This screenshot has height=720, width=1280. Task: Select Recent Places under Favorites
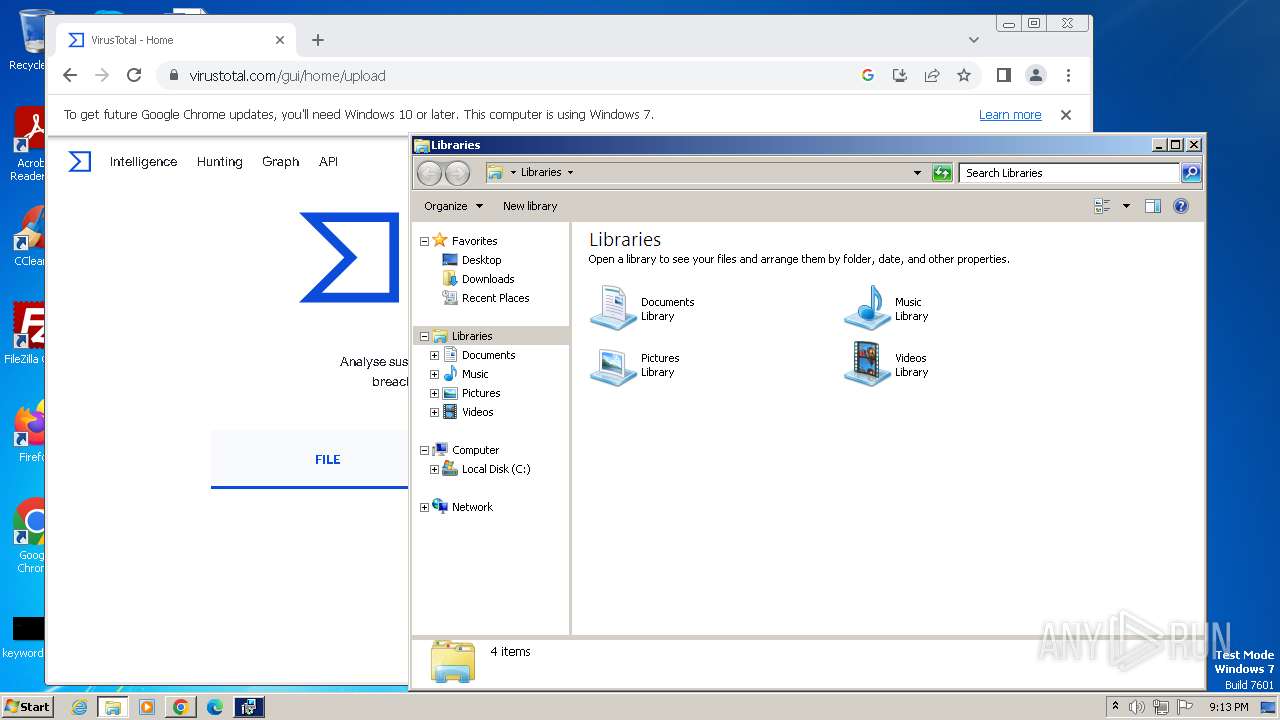(495, 298)
